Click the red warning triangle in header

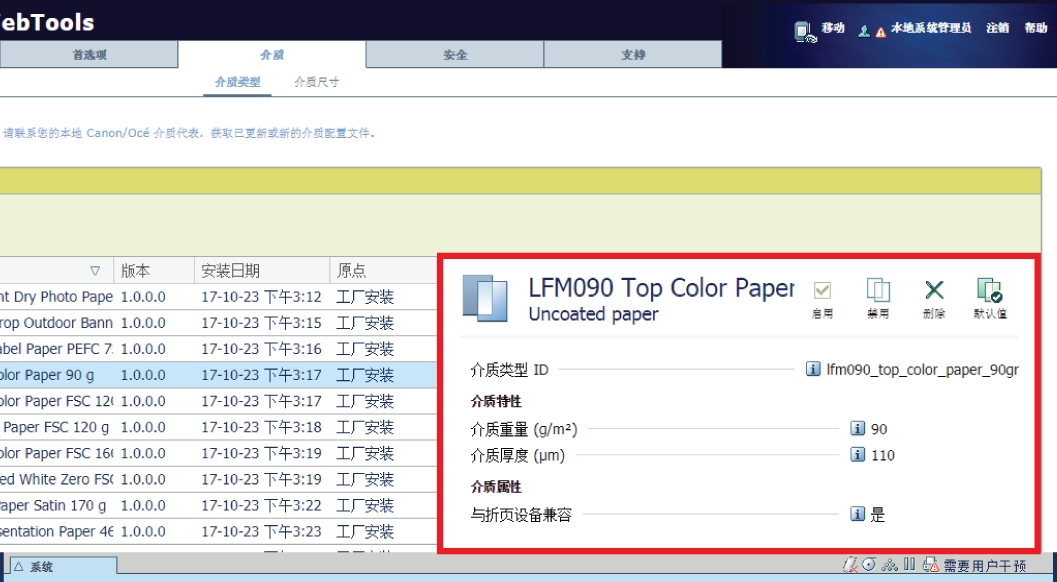pos(880,32)
